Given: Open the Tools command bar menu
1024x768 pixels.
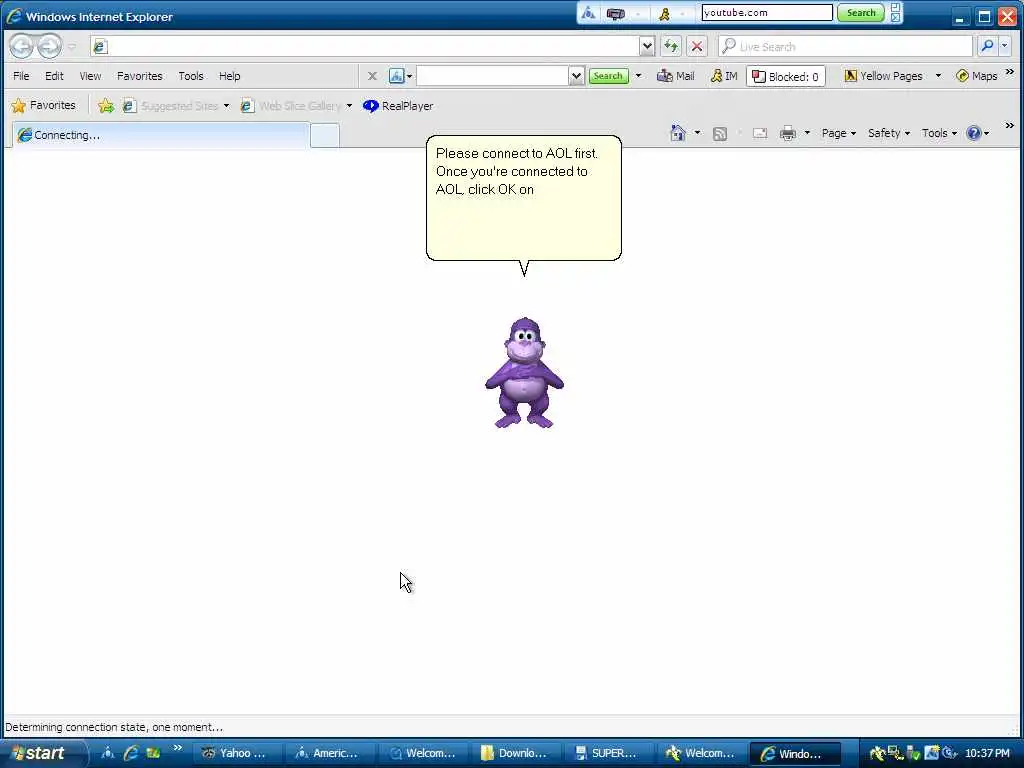Looking at the screenshot, I should click(939, 133).
